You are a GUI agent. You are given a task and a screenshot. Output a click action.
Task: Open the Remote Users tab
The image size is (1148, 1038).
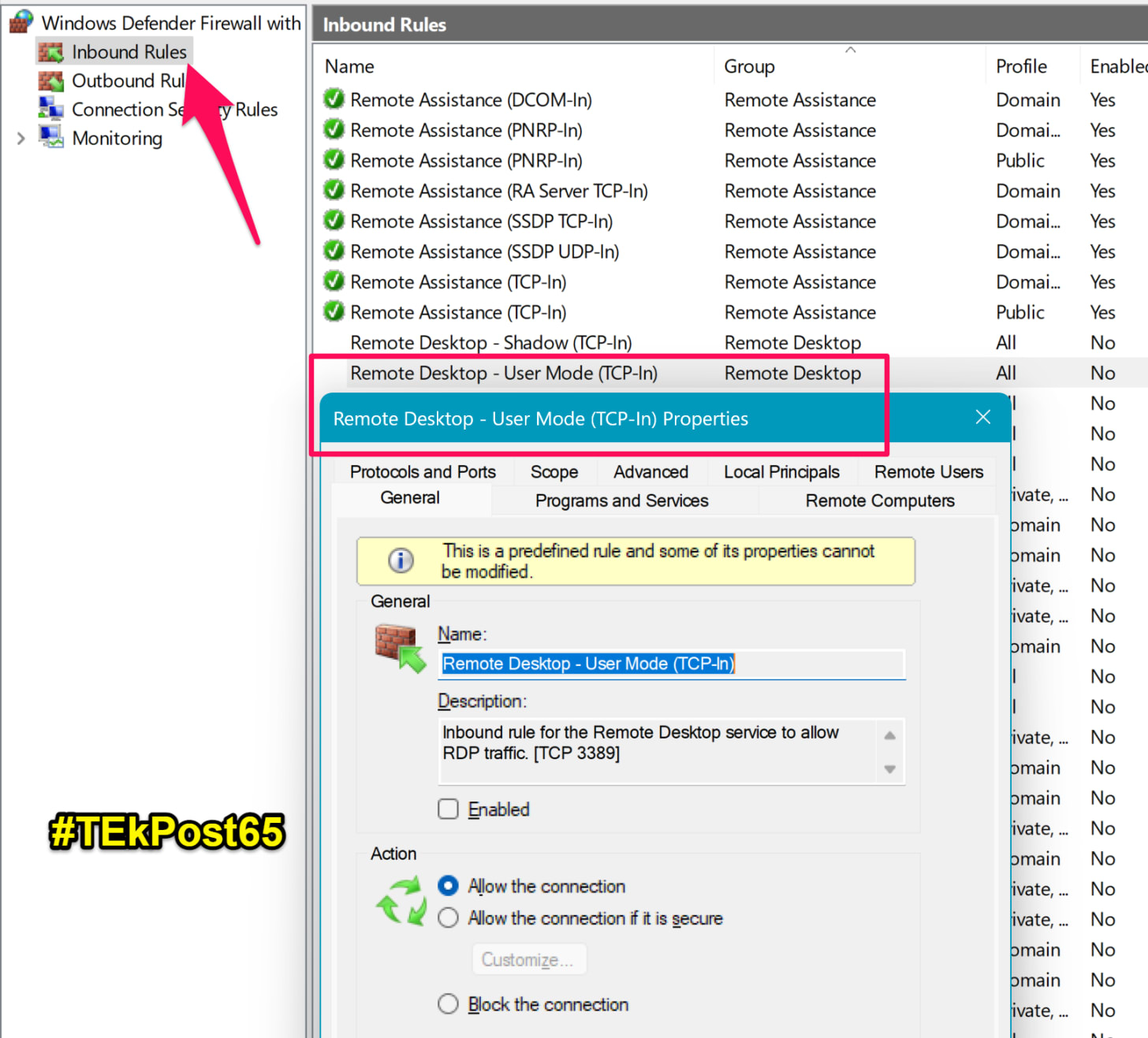click(x=929, y=472)
